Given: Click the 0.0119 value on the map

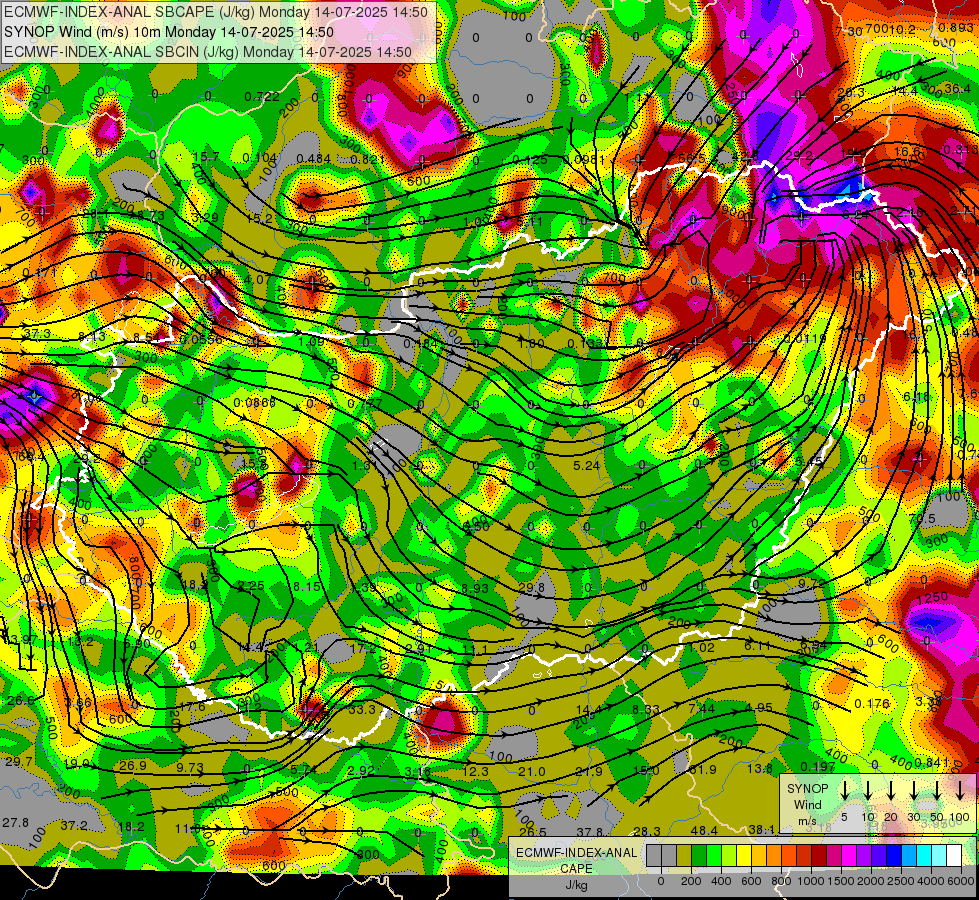Looking at the screenshot, I should [x=805, y=339].
